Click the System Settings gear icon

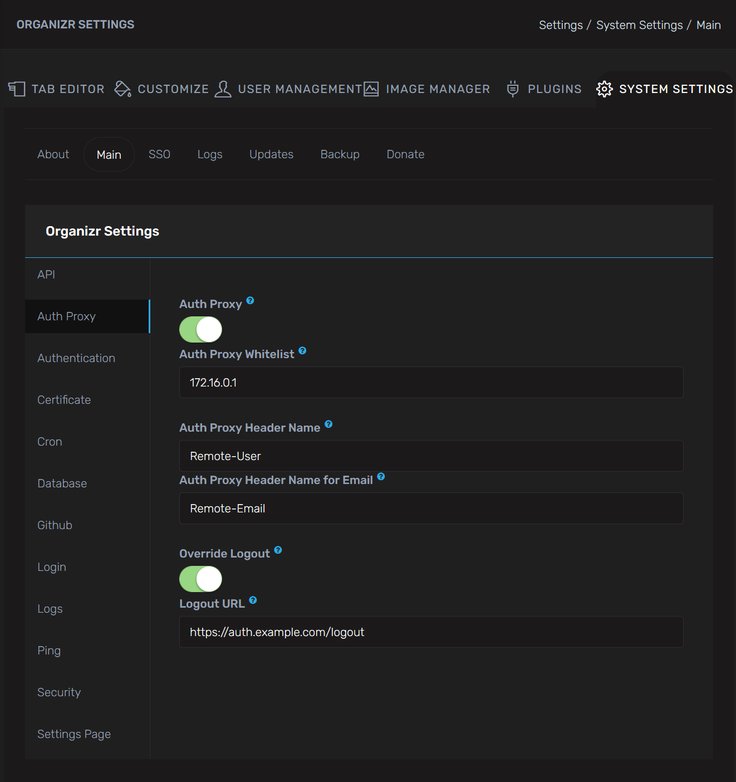tap(604, 89)
